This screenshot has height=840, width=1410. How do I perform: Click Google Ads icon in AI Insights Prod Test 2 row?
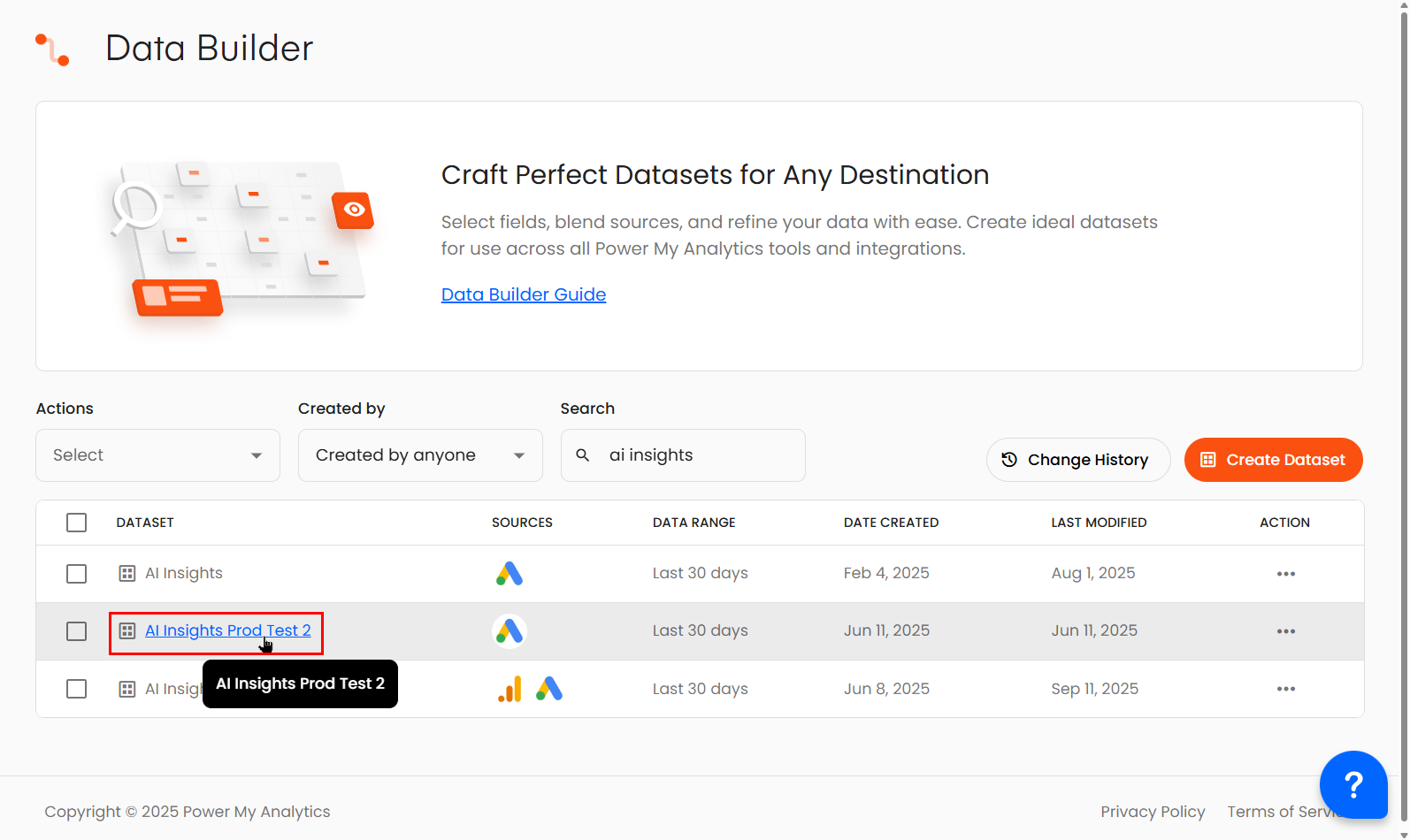[510, 631]
